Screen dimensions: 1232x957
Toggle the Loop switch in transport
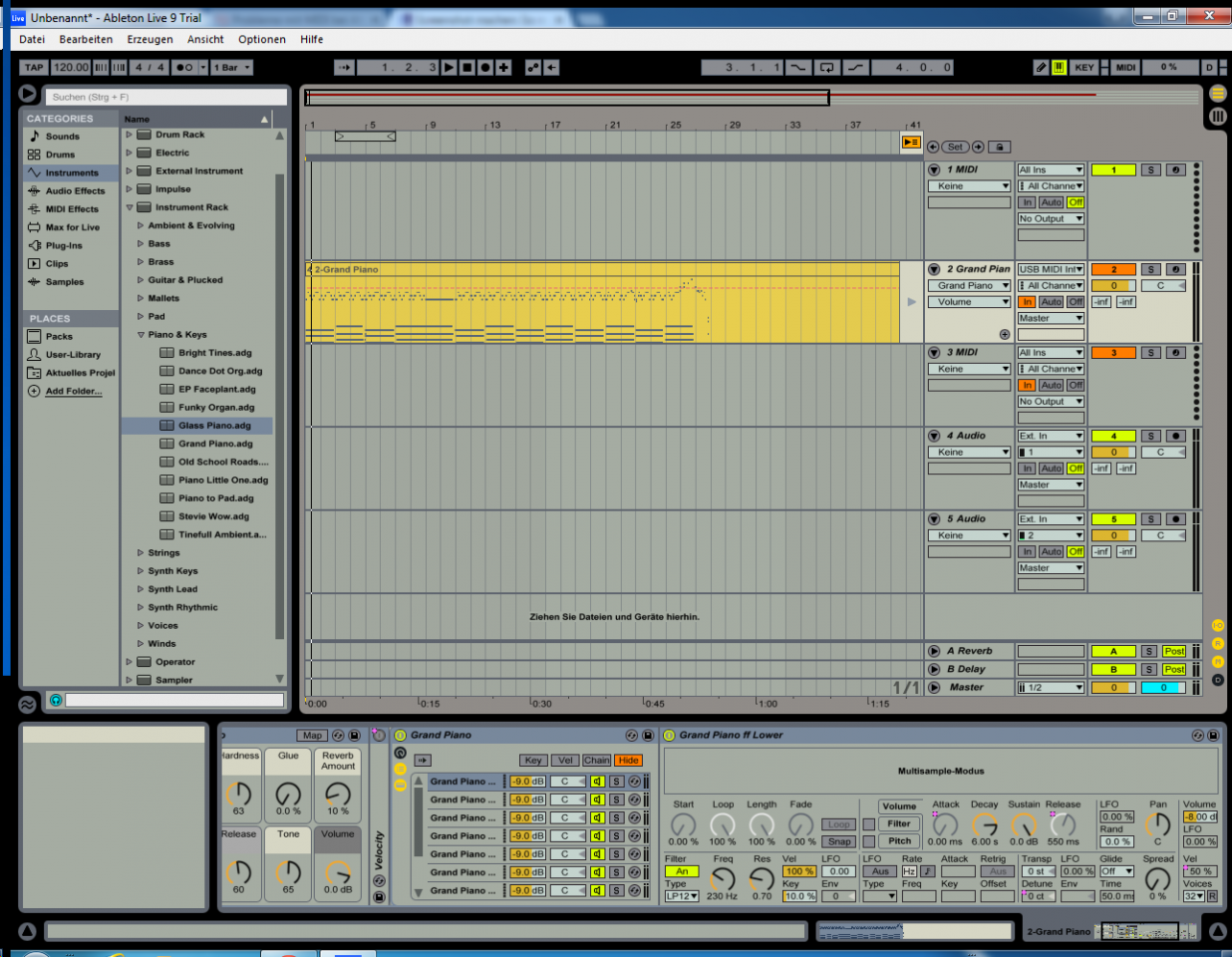click(826, 68)
